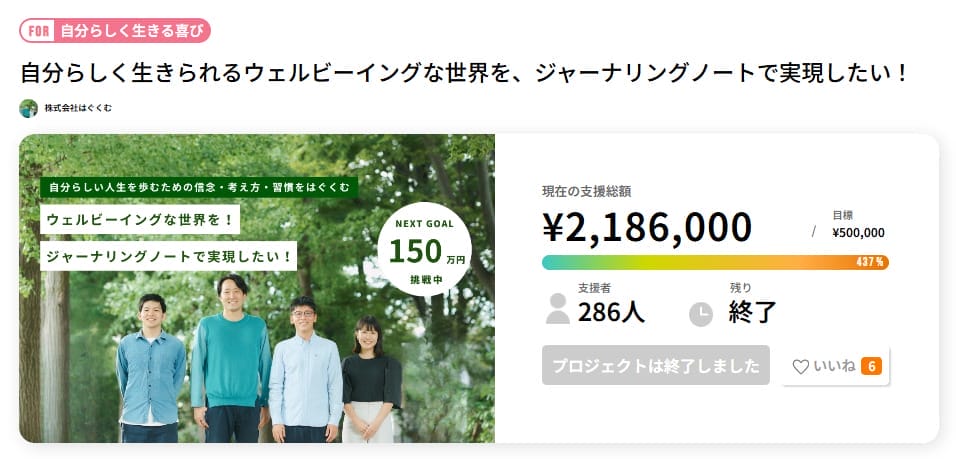Viewport: 956px width, 459px height.
Task: Click the 286人 supporter count
Action: (x=611, y=311)
